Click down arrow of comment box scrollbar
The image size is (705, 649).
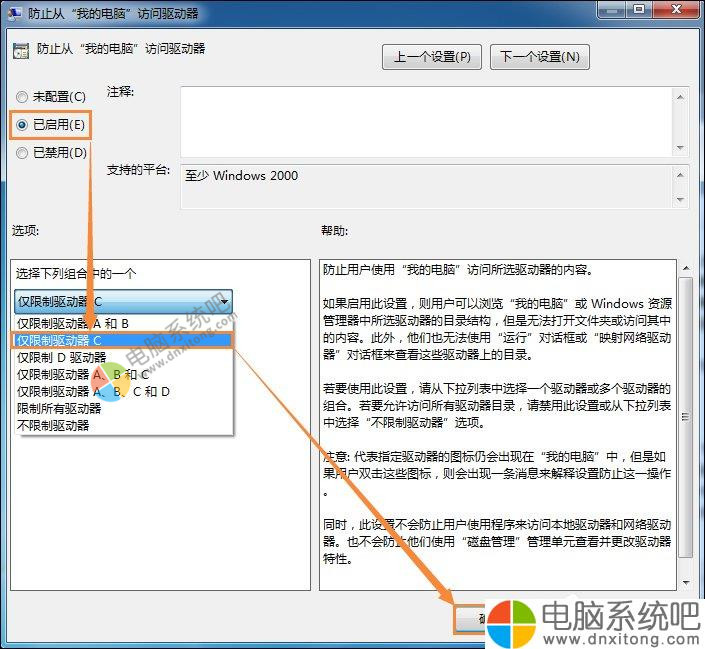(x=680, y=148)
